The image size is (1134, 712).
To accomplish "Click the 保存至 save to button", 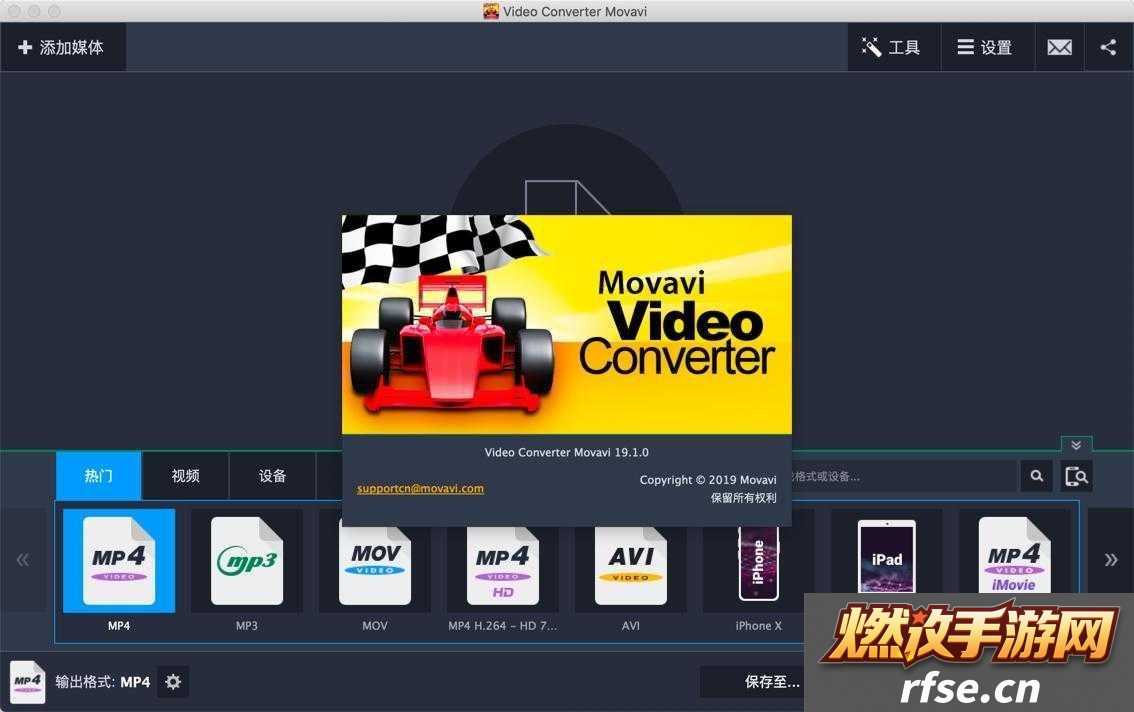I will click(x=753, y=682).
